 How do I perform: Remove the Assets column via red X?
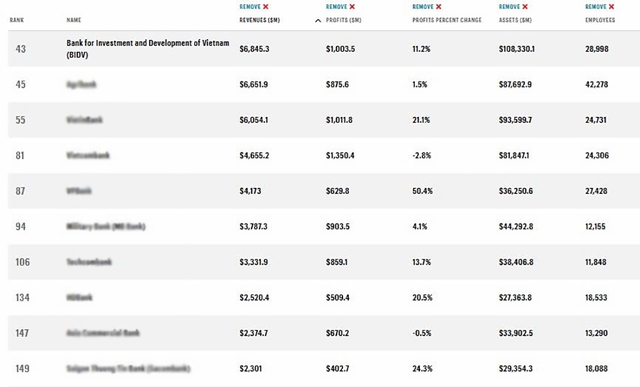(x=525, y=7)
